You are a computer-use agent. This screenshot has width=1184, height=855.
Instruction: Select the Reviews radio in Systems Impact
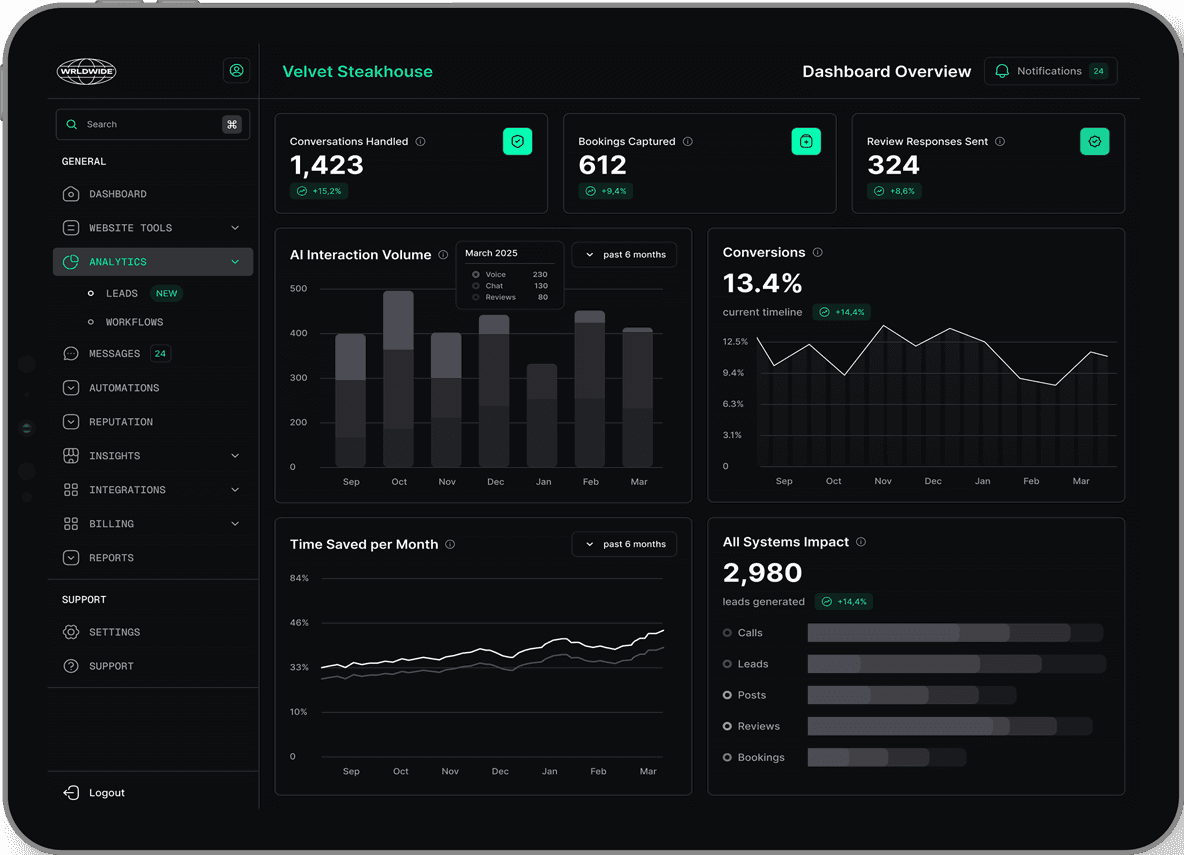tap(727, 726)
